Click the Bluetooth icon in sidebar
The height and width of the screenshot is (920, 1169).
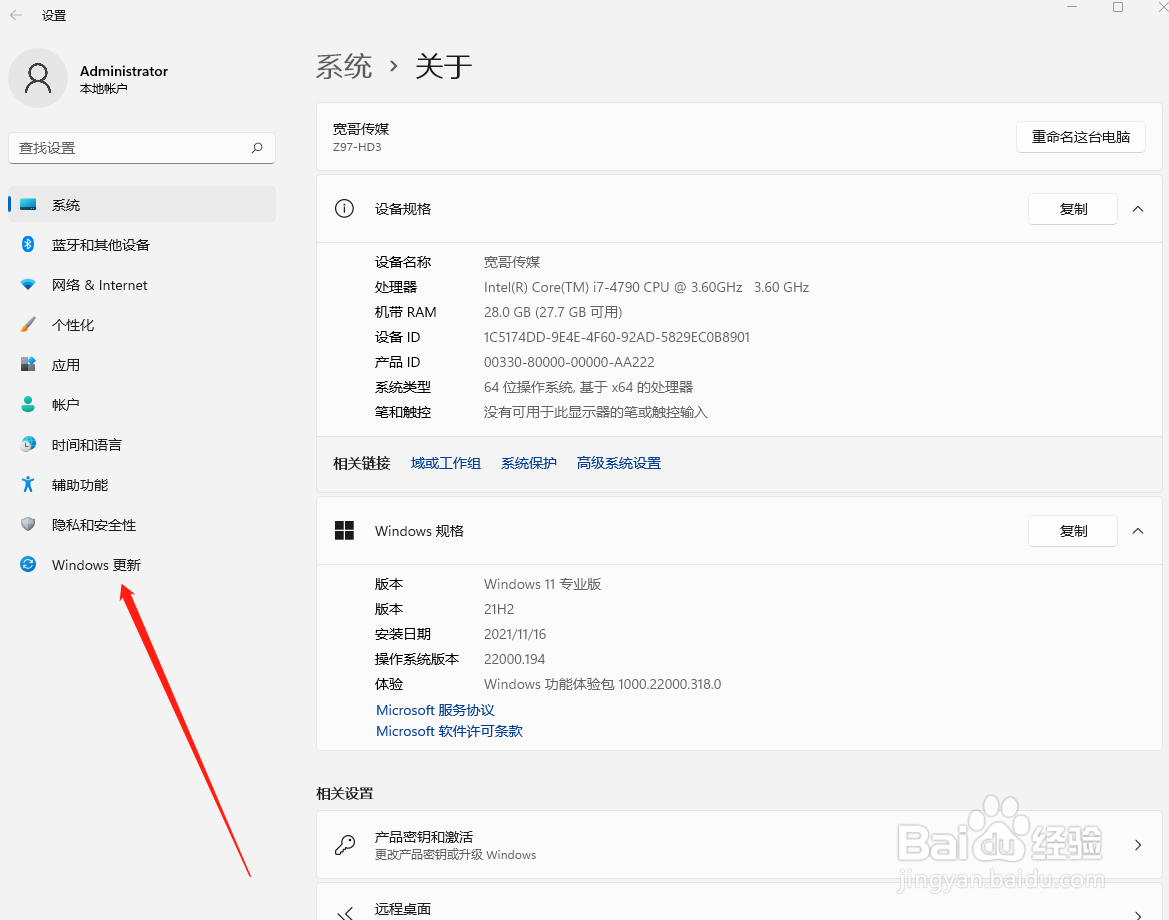[x=28, y=245]
